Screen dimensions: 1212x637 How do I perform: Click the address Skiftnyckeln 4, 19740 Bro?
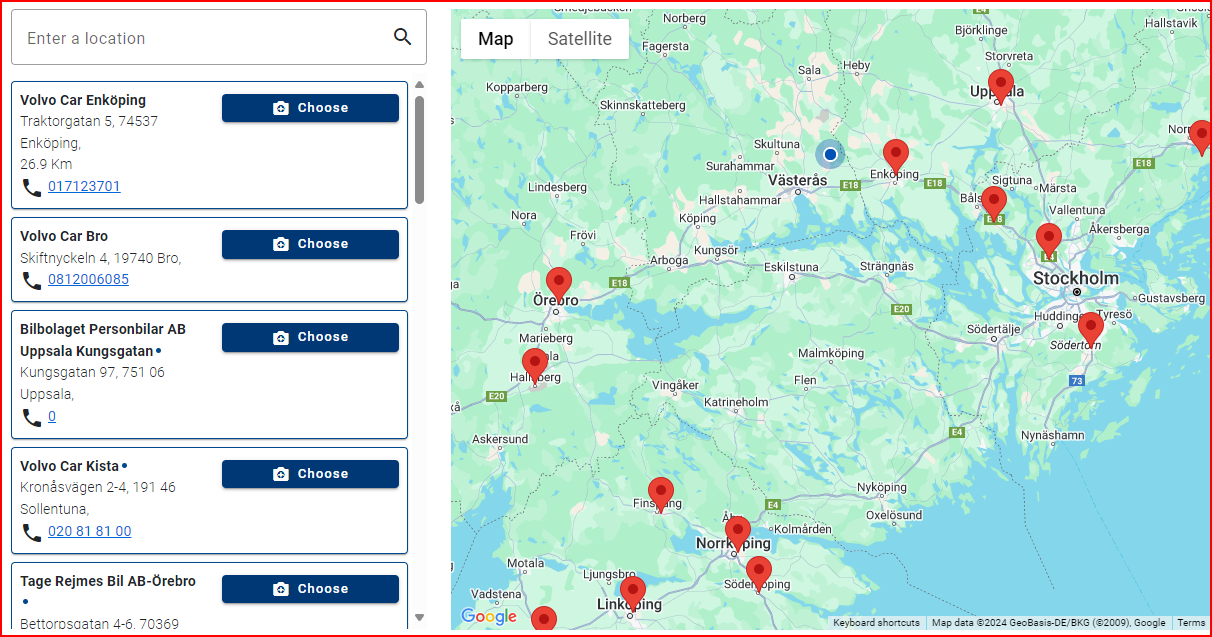point(100,258)
